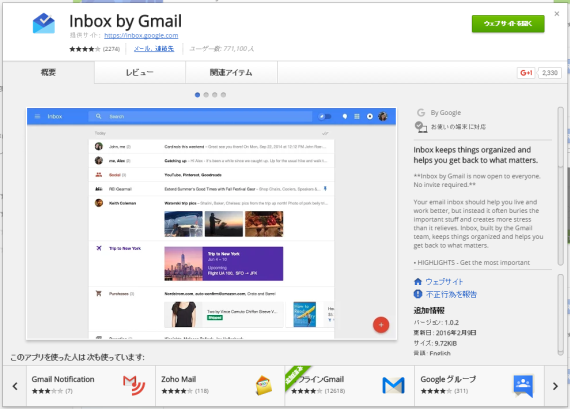Click the バージョン: 1.0.2 version text
570x409 pixels.
pos(436,322)
